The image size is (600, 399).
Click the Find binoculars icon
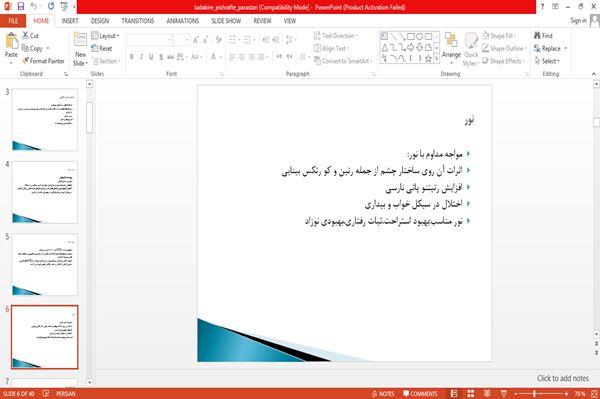point(537,36)
